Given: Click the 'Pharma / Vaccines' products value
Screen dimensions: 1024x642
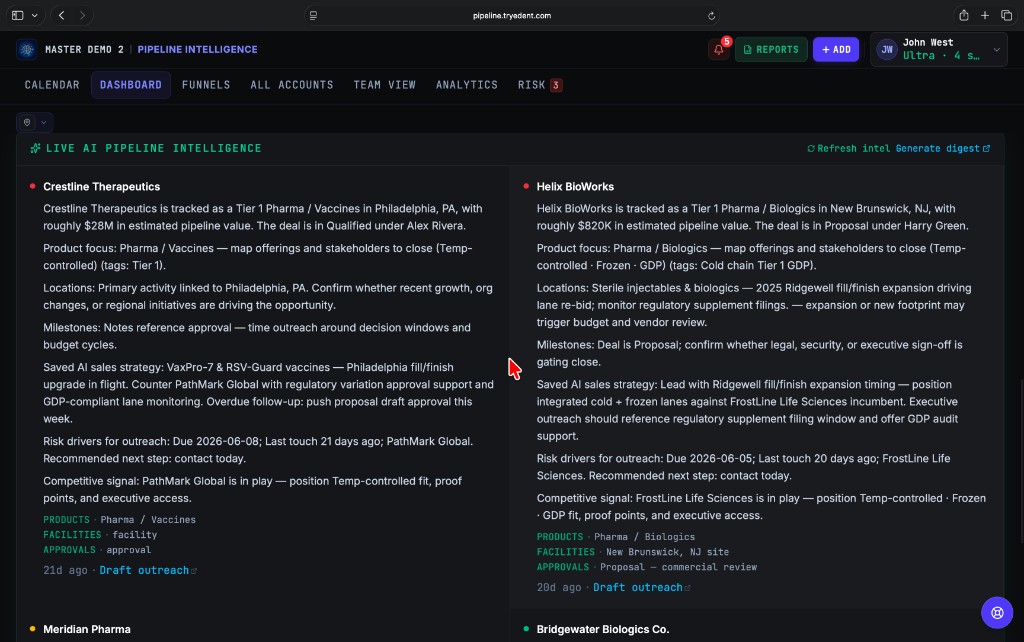Looking at the screenshot, I should click(x=148, y=520).
